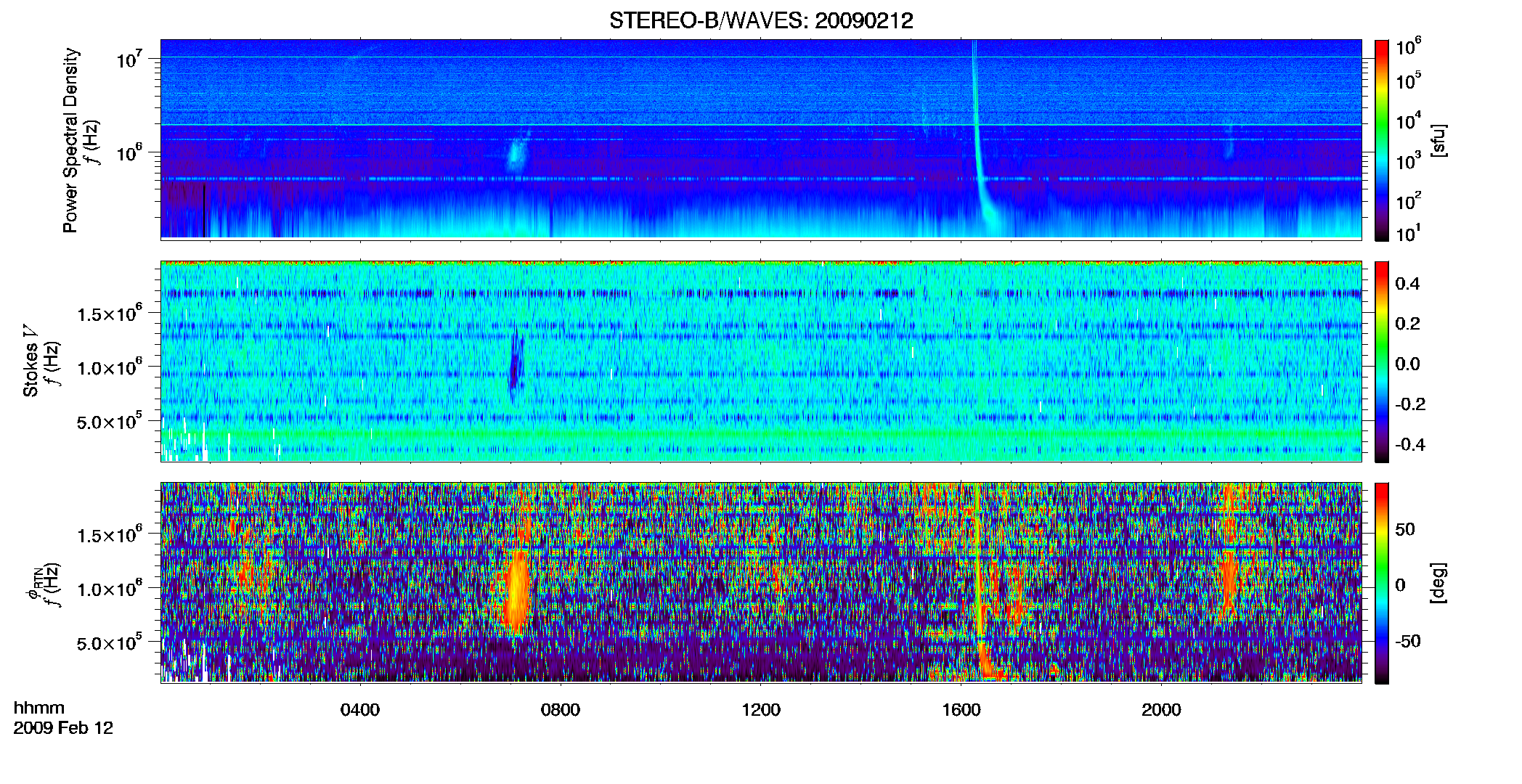
Task: Click the Stokes V axis label
Action: tap(30, 361)
